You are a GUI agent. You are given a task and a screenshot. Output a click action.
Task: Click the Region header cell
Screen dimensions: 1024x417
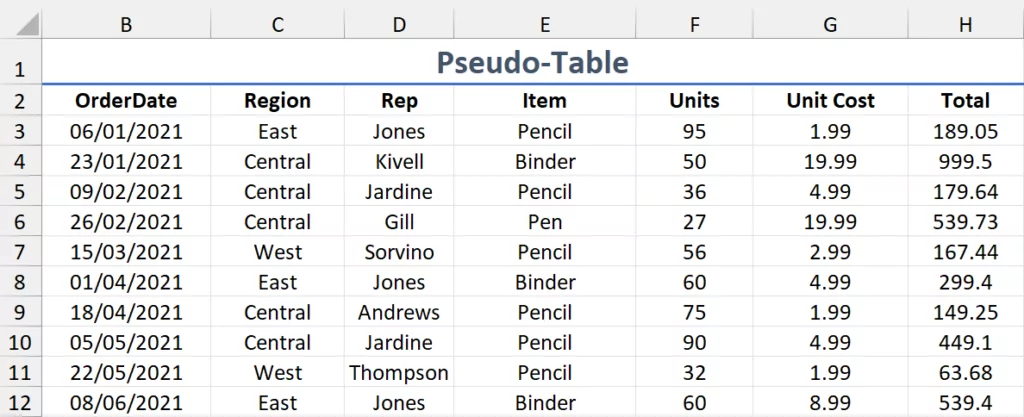277,101
